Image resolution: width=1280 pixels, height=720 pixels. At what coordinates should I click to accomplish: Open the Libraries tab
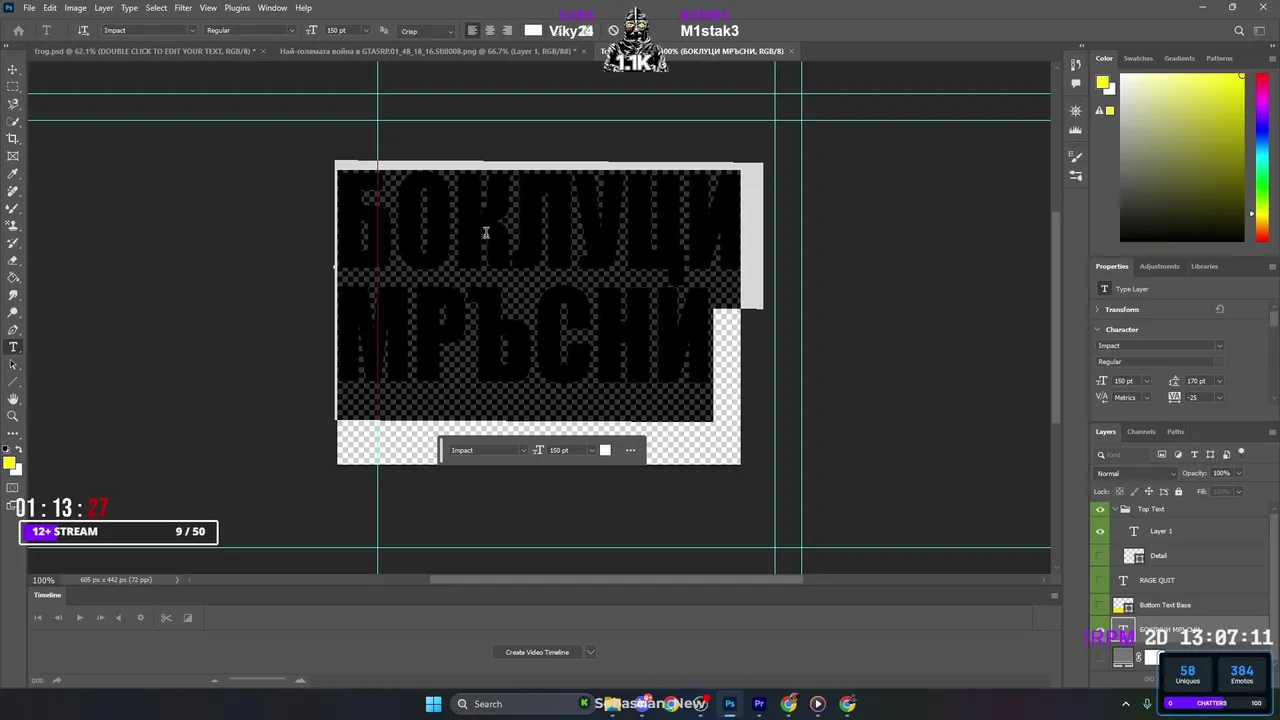pos(1204,266)
